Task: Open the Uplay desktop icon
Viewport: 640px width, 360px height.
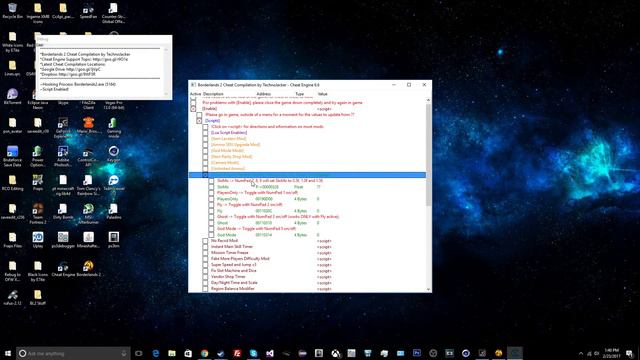Action: (38, 240)
